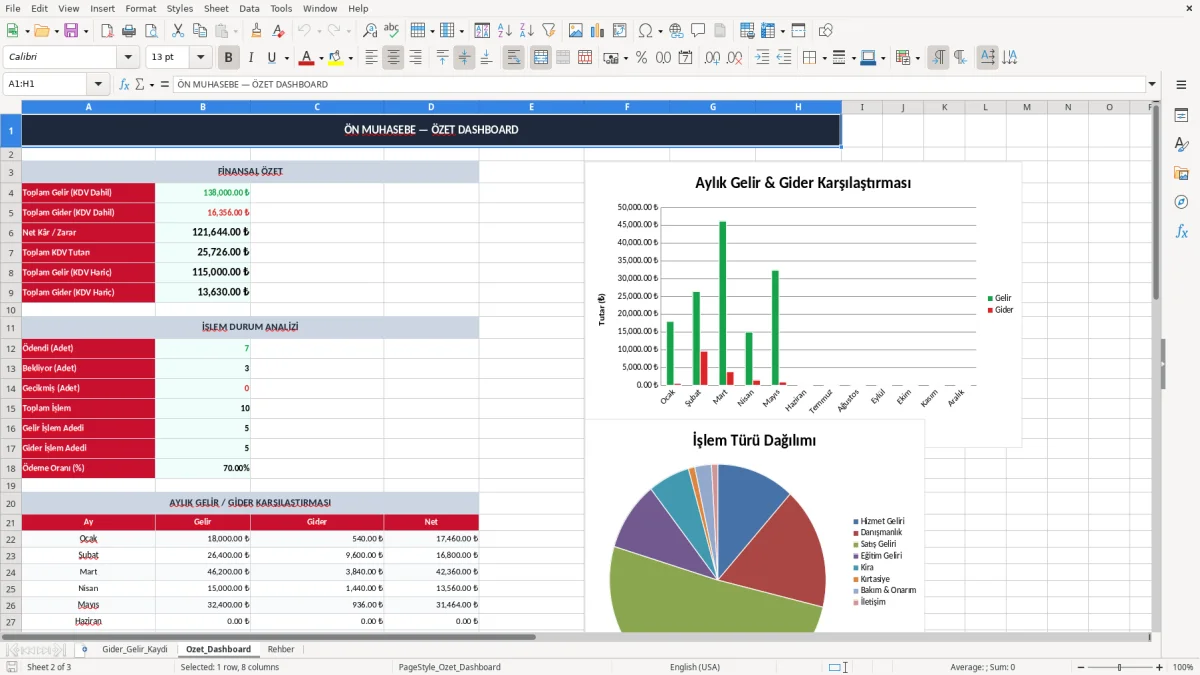Open Find and Replace
The image size is (1200, 675).
tap(370, 31)
